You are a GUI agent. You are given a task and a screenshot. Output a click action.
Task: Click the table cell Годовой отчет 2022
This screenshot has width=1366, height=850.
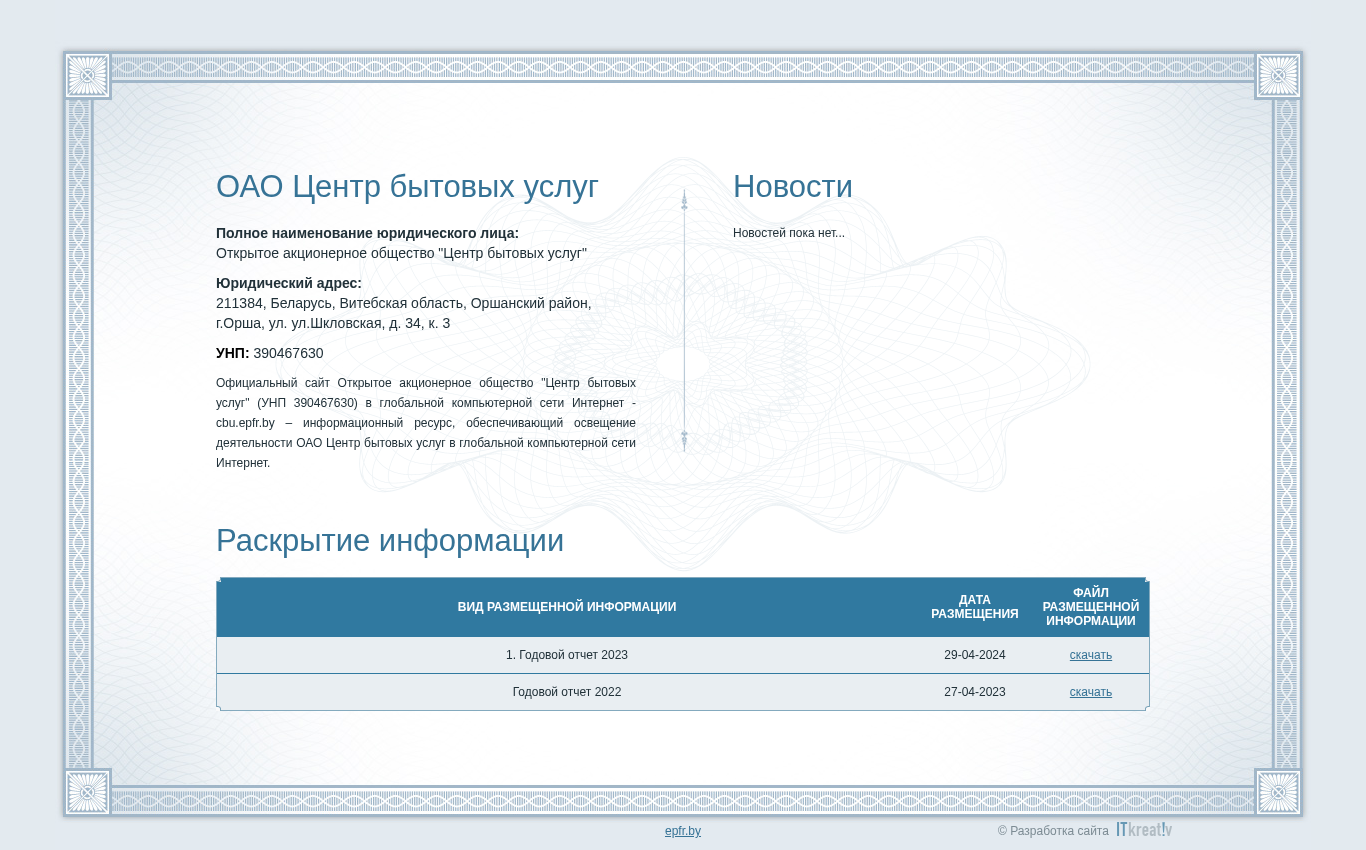[x=567, y=692]
